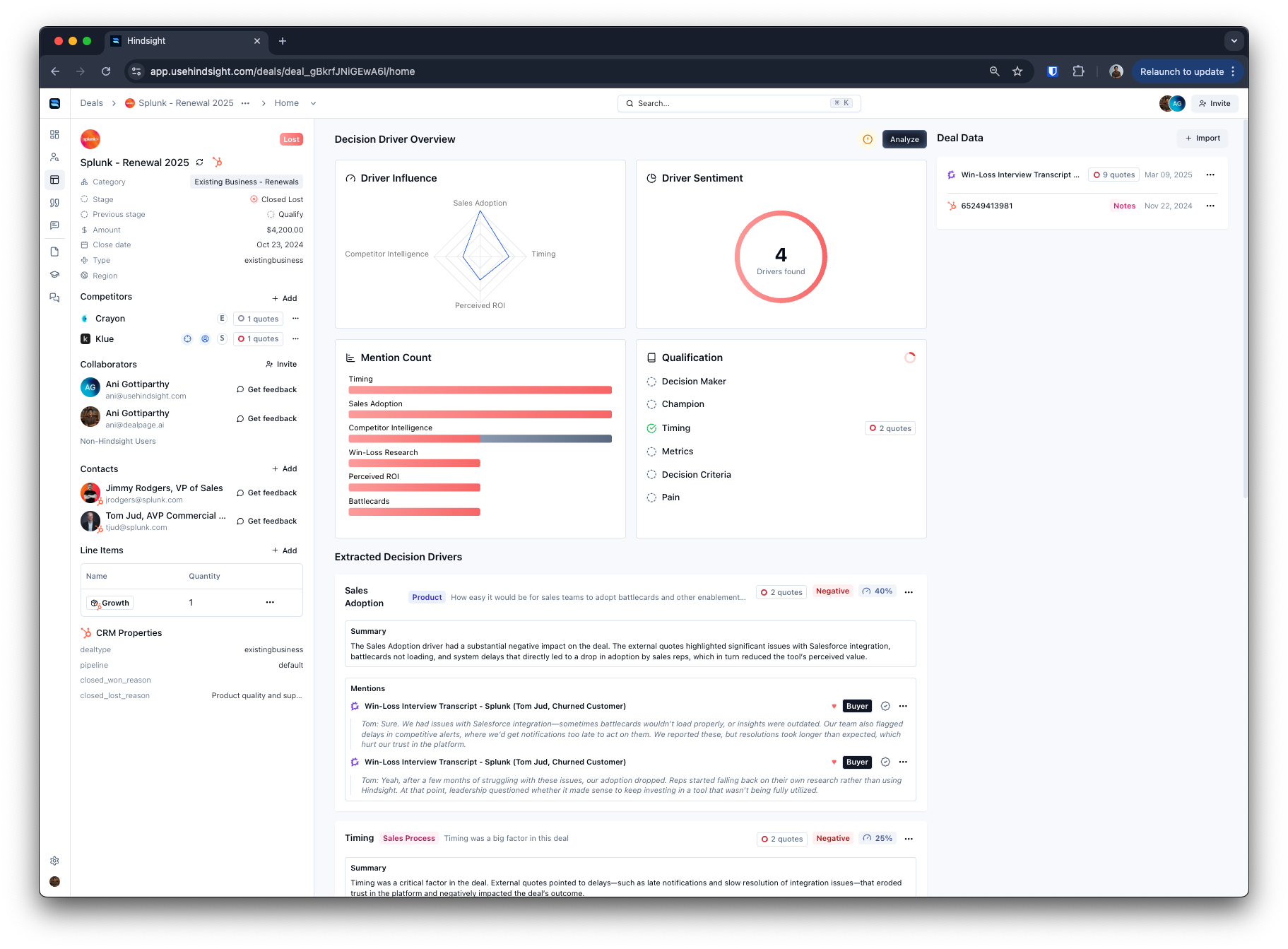Add a competitor with the Add button
Screen dimensions: 1288x949
(285, 298)
